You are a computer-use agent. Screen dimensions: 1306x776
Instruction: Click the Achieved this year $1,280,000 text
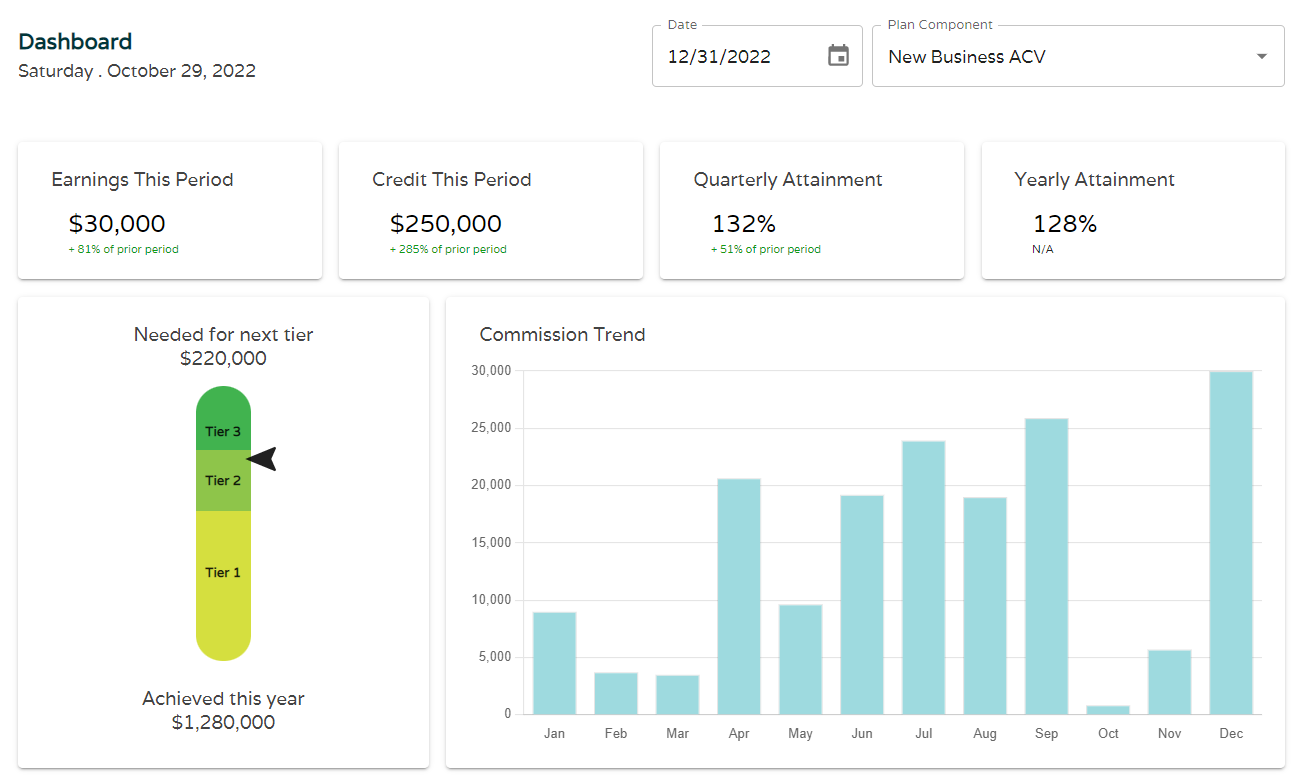click(222, 710)
